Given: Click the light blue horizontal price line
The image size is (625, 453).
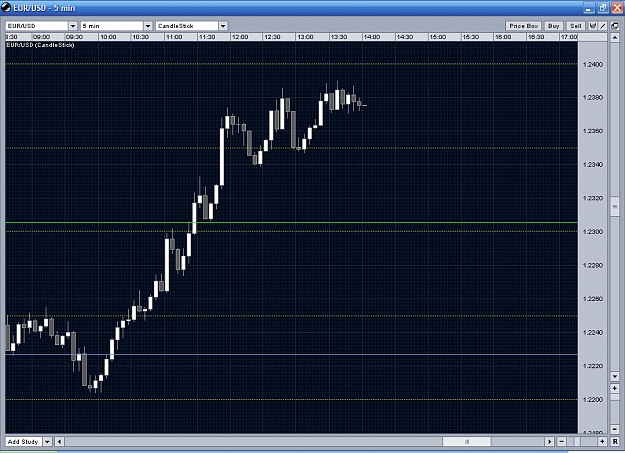Looking at the screenshot, I should coord(291,354).
